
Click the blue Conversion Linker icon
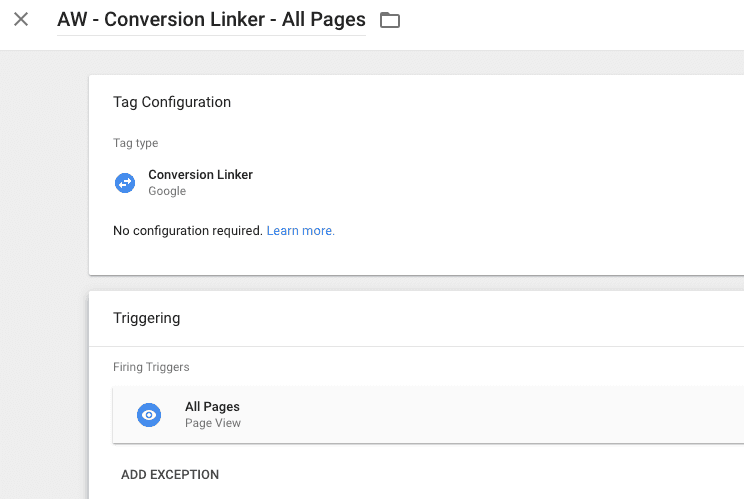tap(125, 182)
